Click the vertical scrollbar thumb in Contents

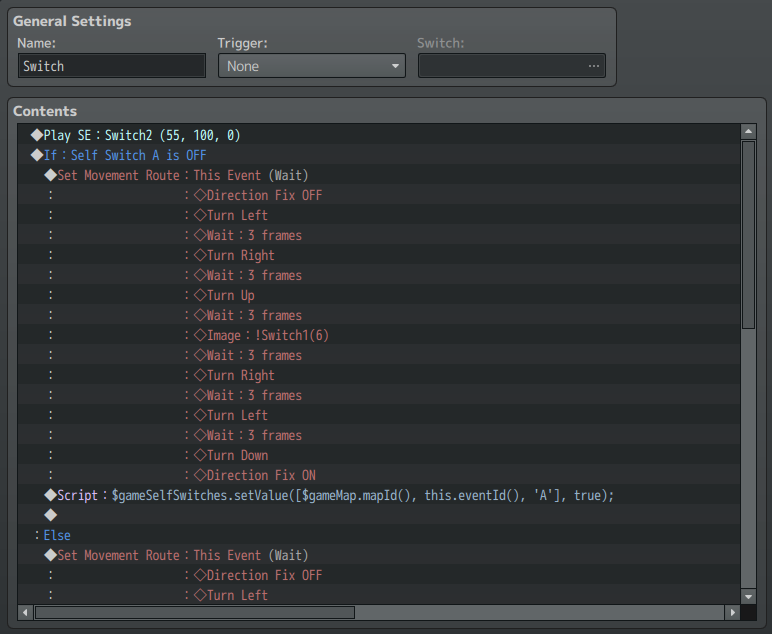click(x=748, y=235)
